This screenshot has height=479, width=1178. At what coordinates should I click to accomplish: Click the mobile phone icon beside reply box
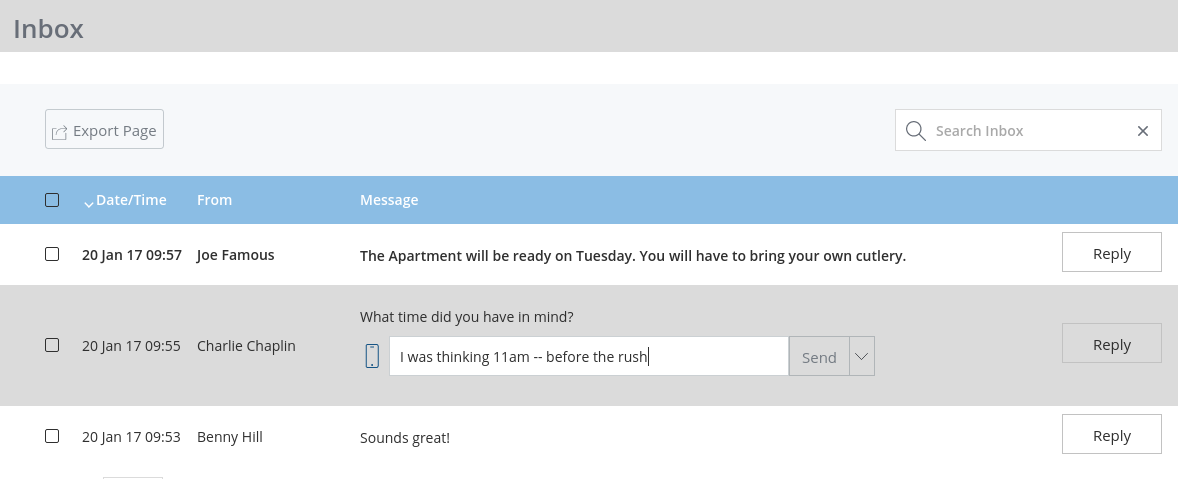(372, 356)
